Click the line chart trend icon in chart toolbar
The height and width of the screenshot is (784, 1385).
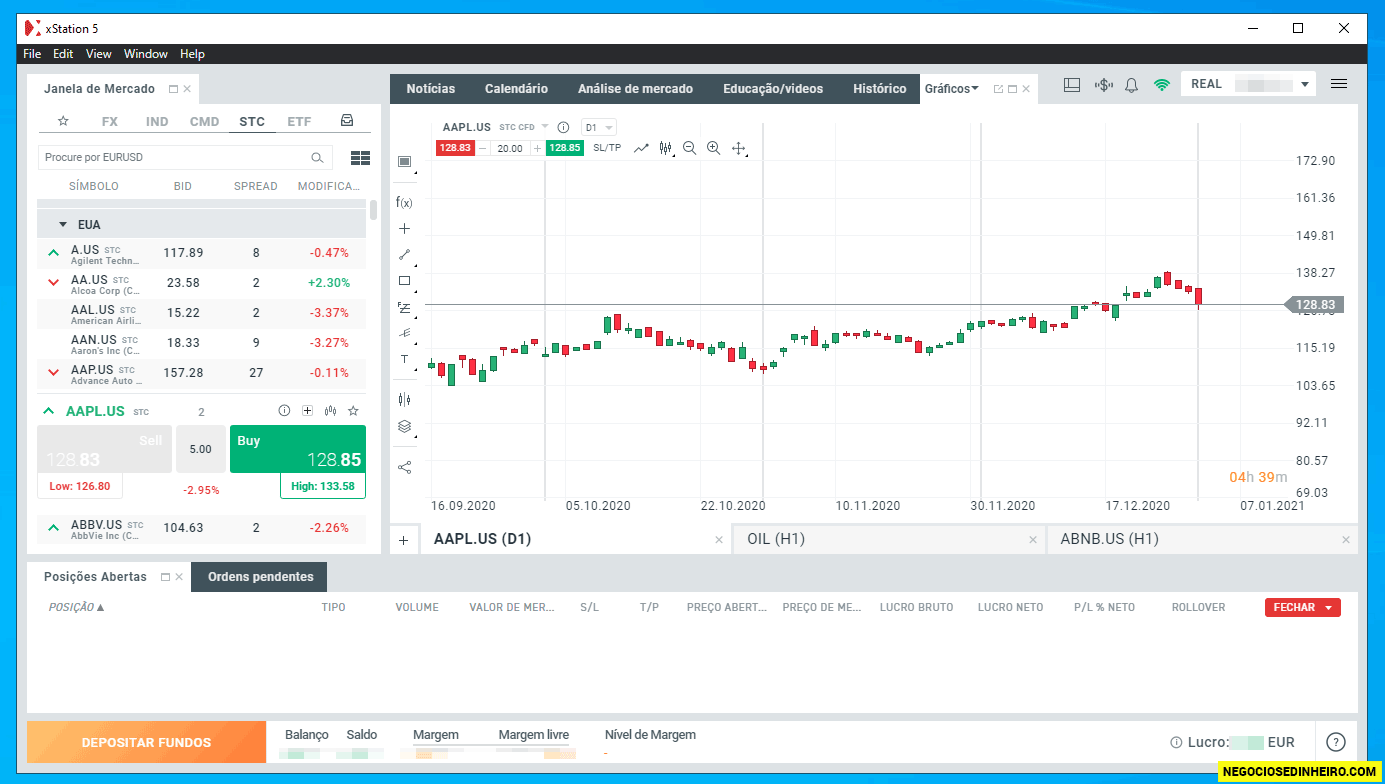(641, 148)
